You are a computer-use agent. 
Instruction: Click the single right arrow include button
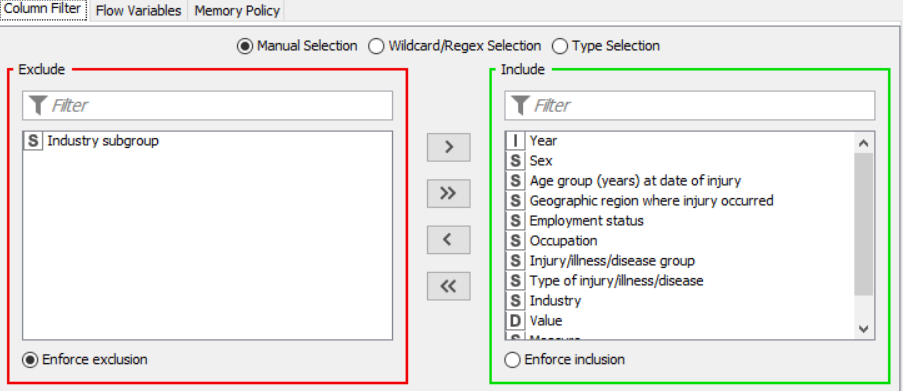pyautogui.click(x=449, y=147)
